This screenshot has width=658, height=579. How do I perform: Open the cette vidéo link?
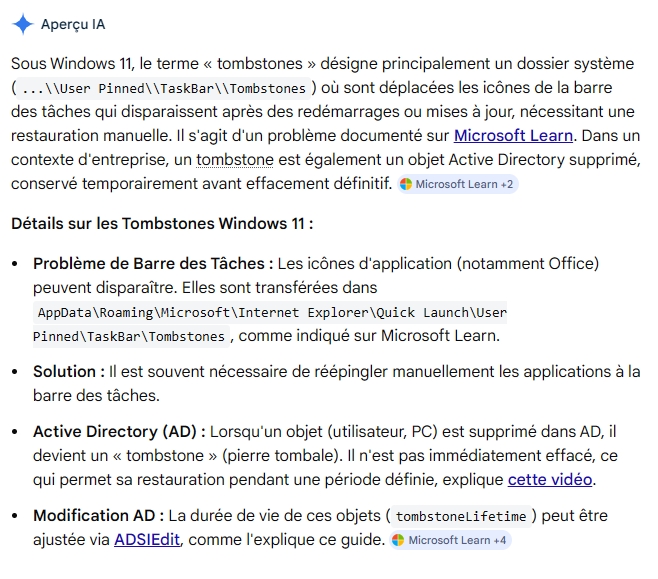pyautogui.click(x=550, y=480)
